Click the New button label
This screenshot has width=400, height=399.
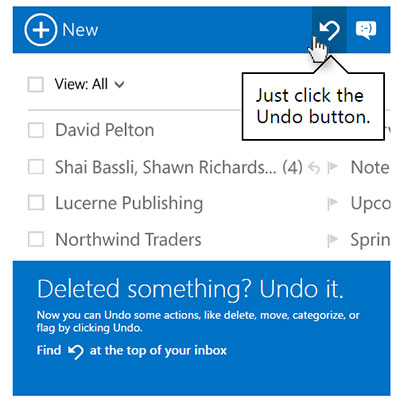click(x=80, y=30)
